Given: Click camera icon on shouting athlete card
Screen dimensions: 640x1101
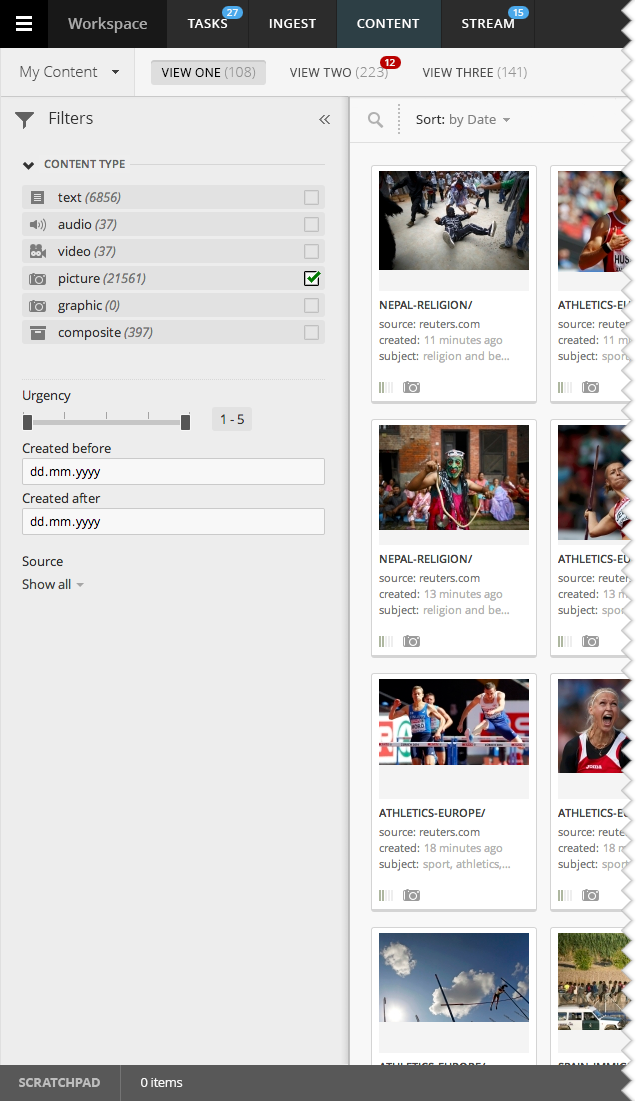Looking at the screenshot, I should 591,895.
